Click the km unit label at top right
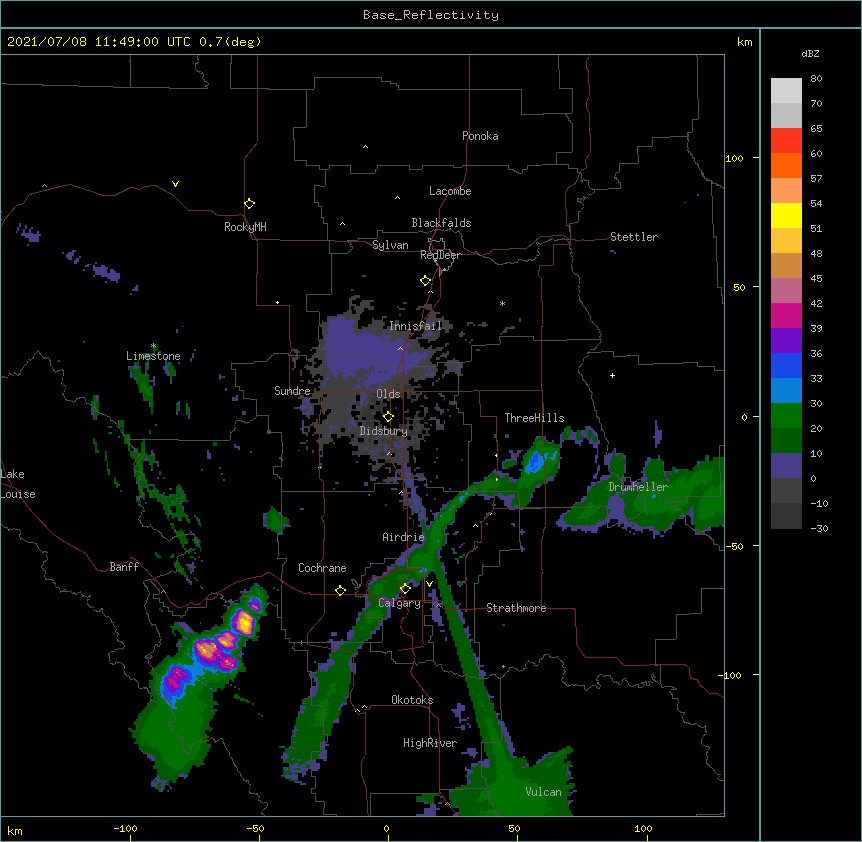The height and width of the screenshot is (842, 862). tap(744, 42)
